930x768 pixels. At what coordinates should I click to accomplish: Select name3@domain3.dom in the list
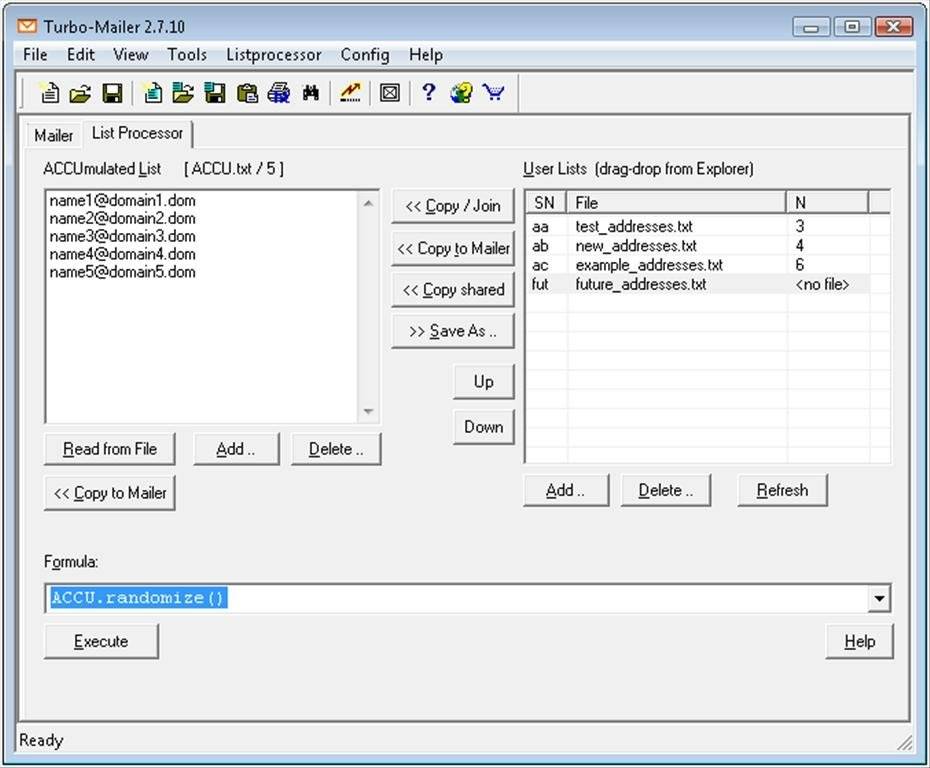point(122,236)
